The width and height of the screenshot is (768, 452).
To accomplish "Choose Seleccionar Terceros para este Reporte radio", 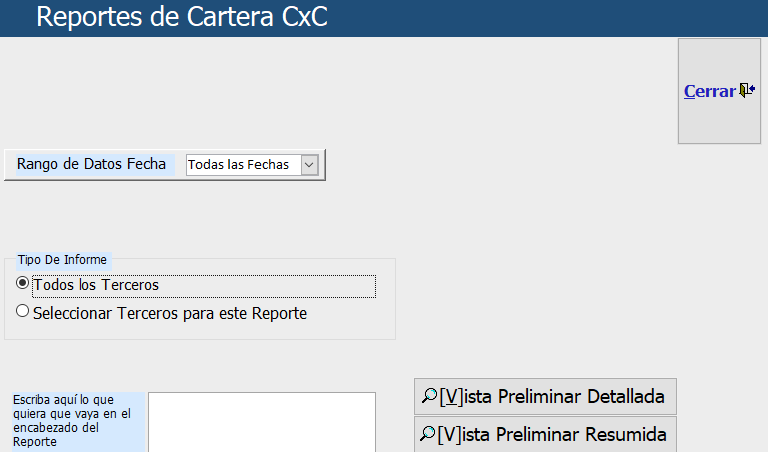I will [x=22, y=311].
